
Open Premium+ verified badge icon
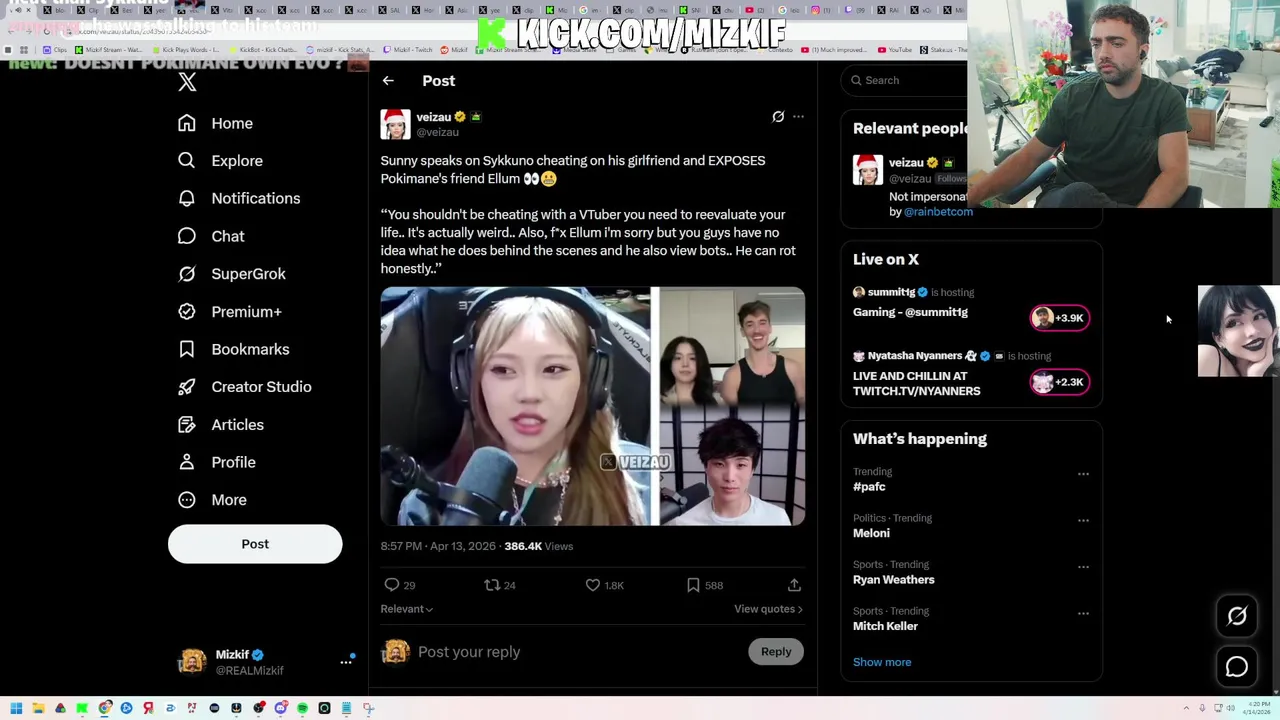pos(186,311)
